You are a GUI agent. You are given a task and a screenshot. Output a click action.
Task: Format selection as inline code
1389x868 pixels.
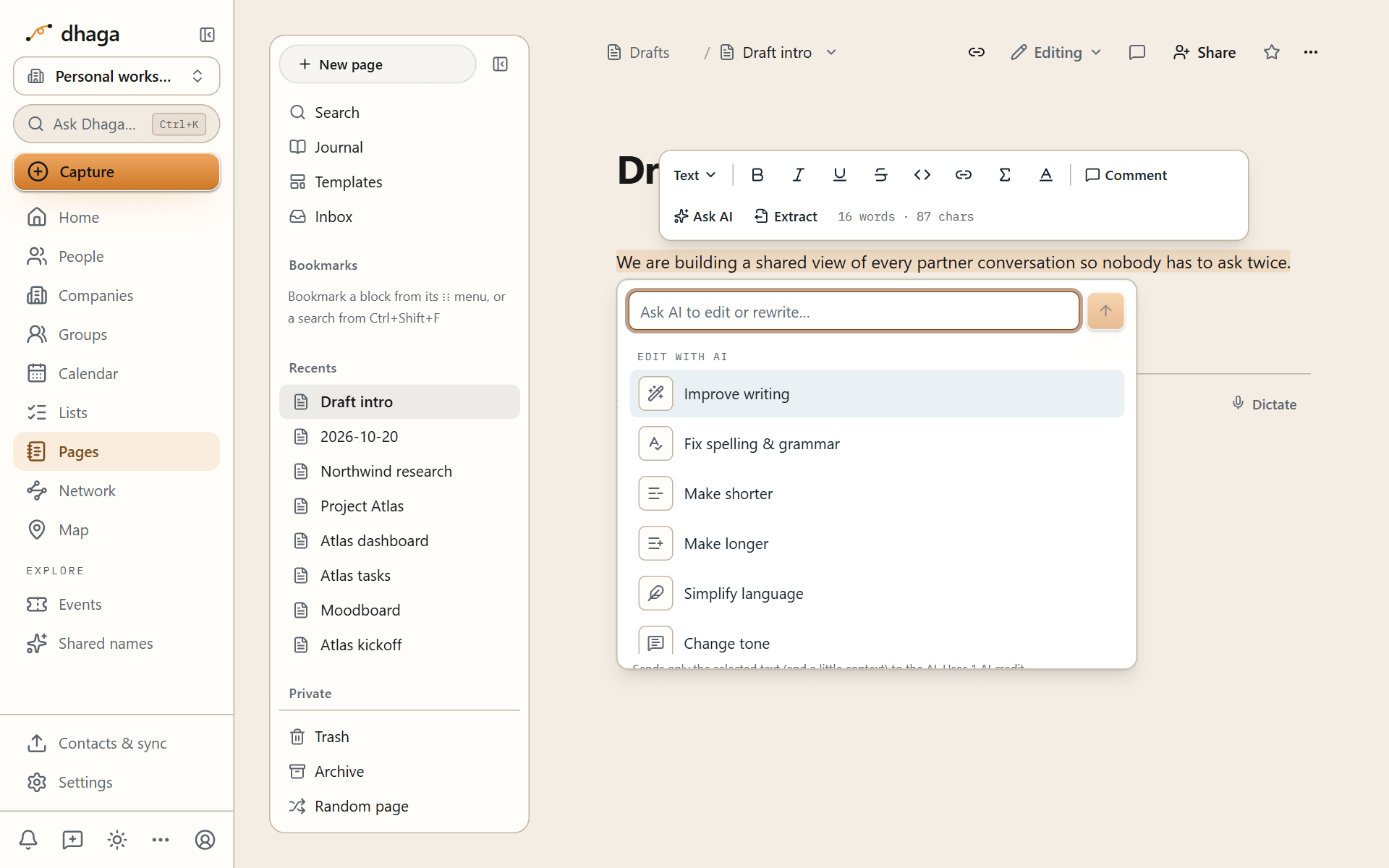click(x=922, y=175)
